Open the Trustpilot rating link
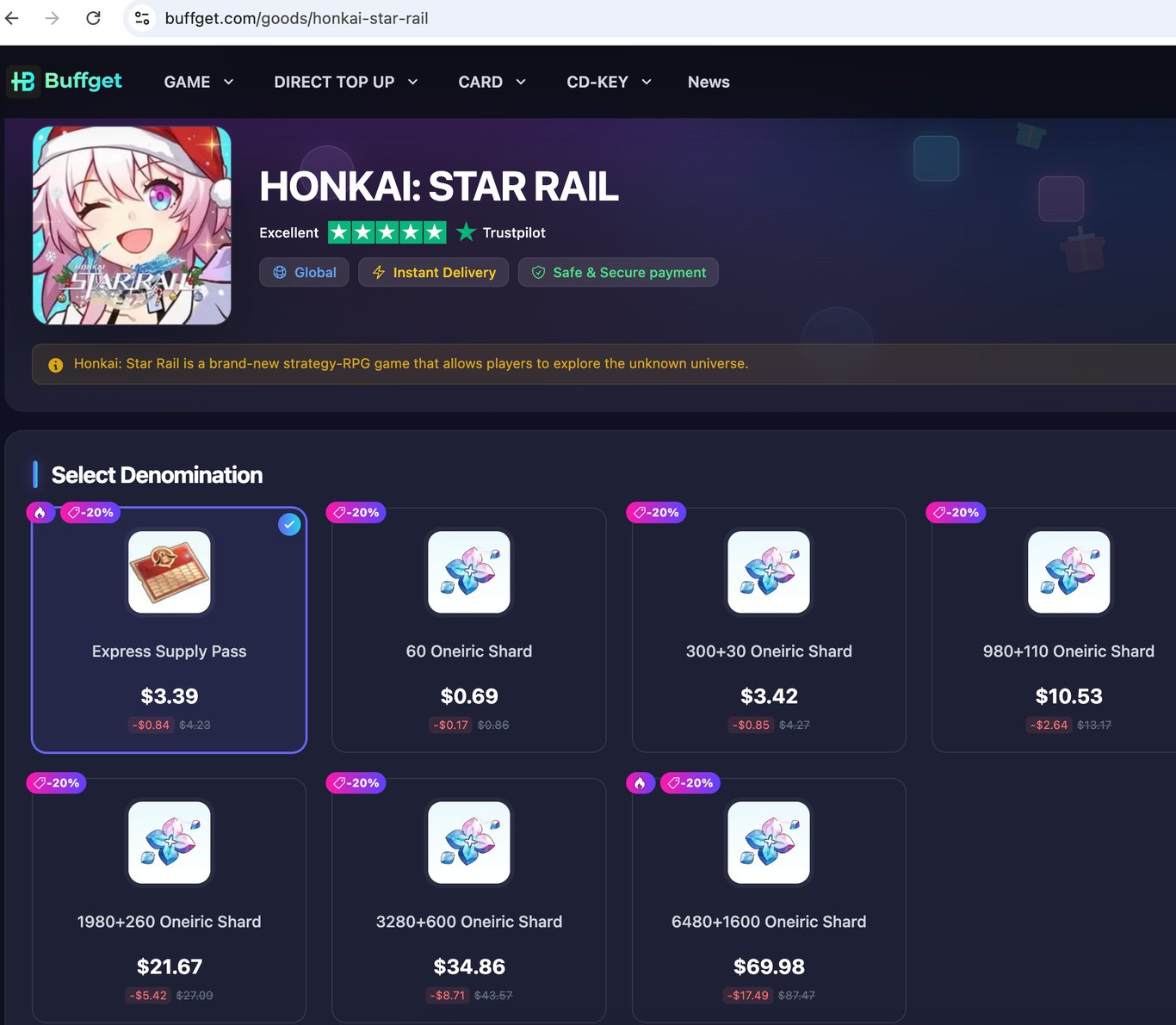The image size is (1176, 1025). (x=501, y=232)
